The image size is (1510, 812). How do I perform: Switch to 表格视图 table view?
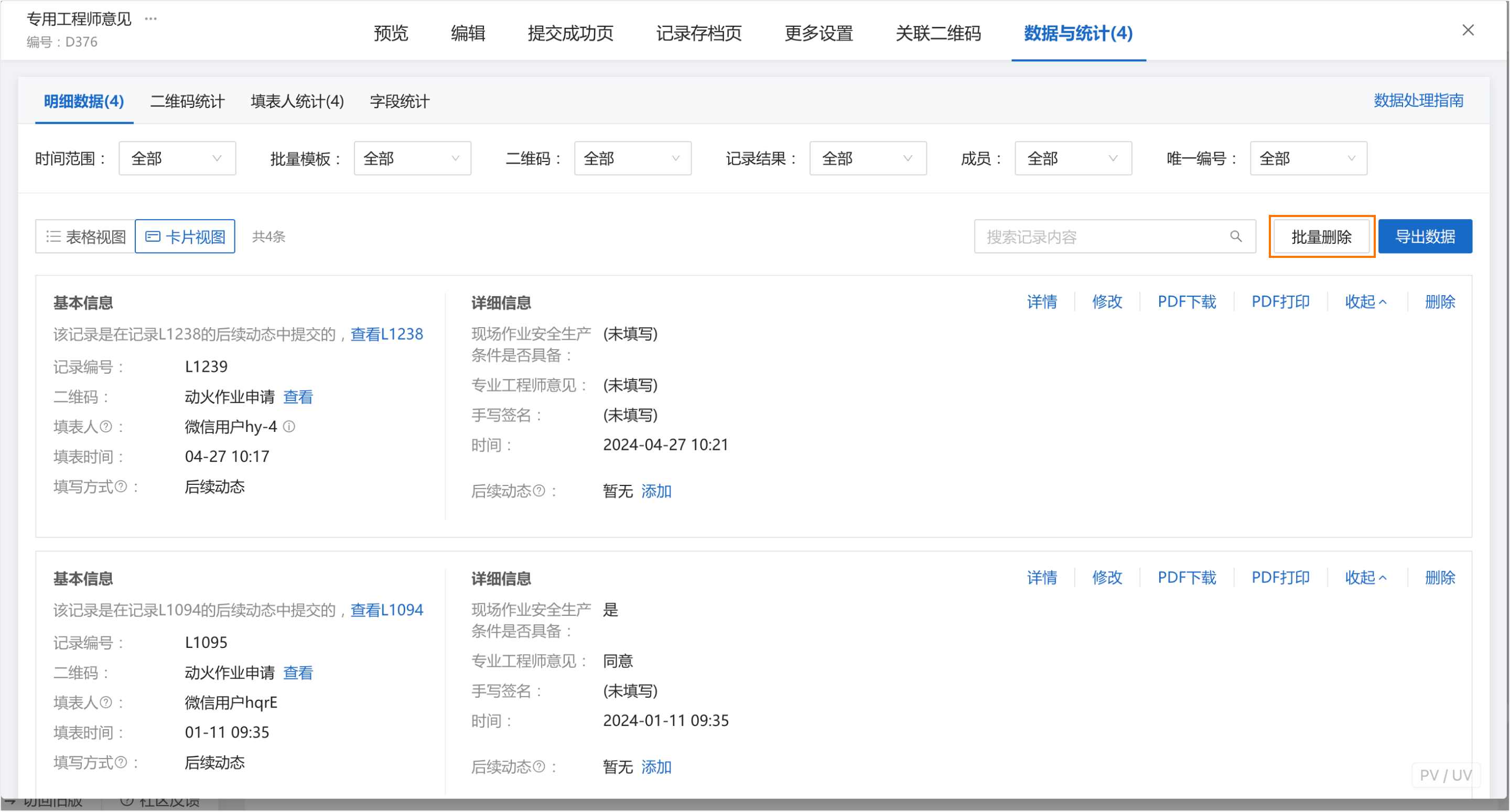pyautogui.click(x=85, y=236)
